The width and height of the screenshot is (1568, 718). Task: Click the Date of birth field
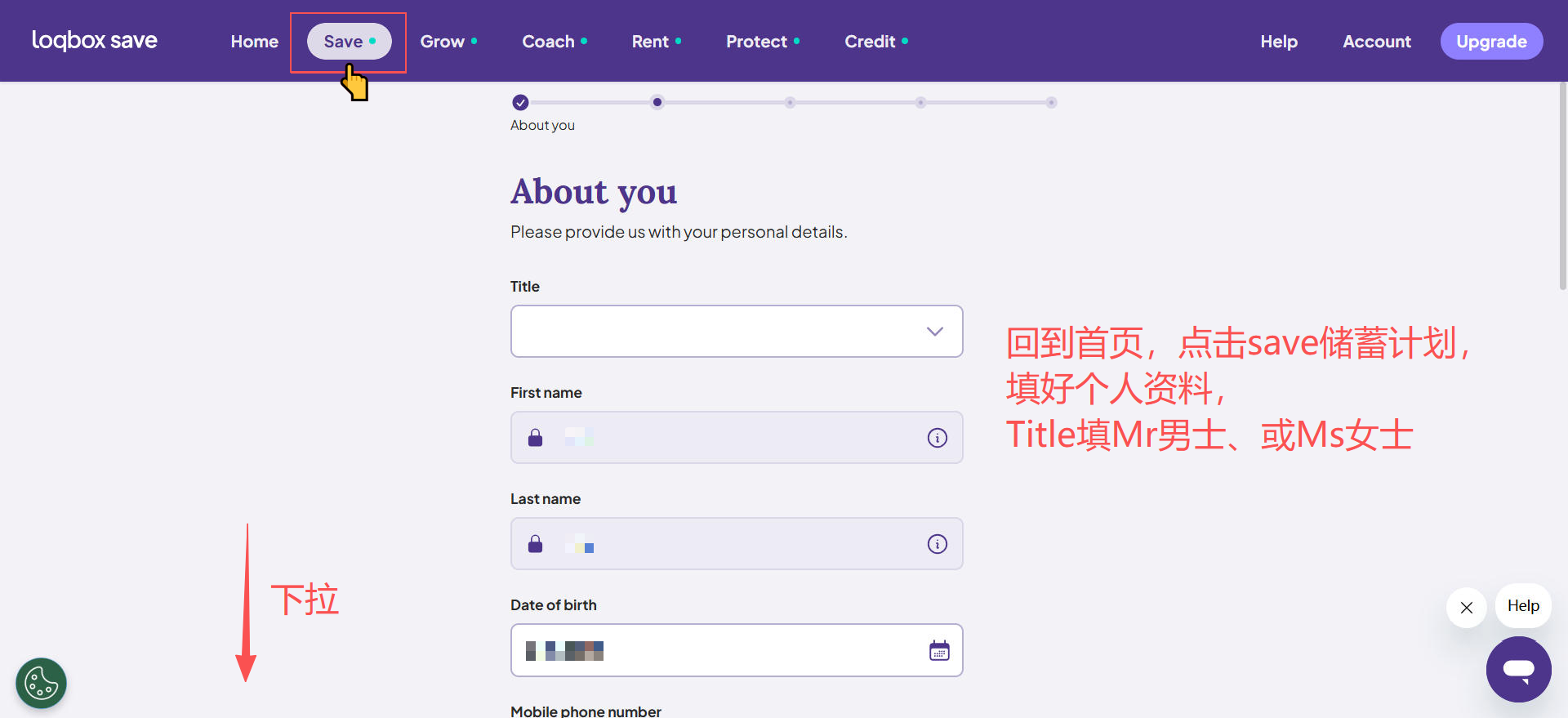coord(719,651)
